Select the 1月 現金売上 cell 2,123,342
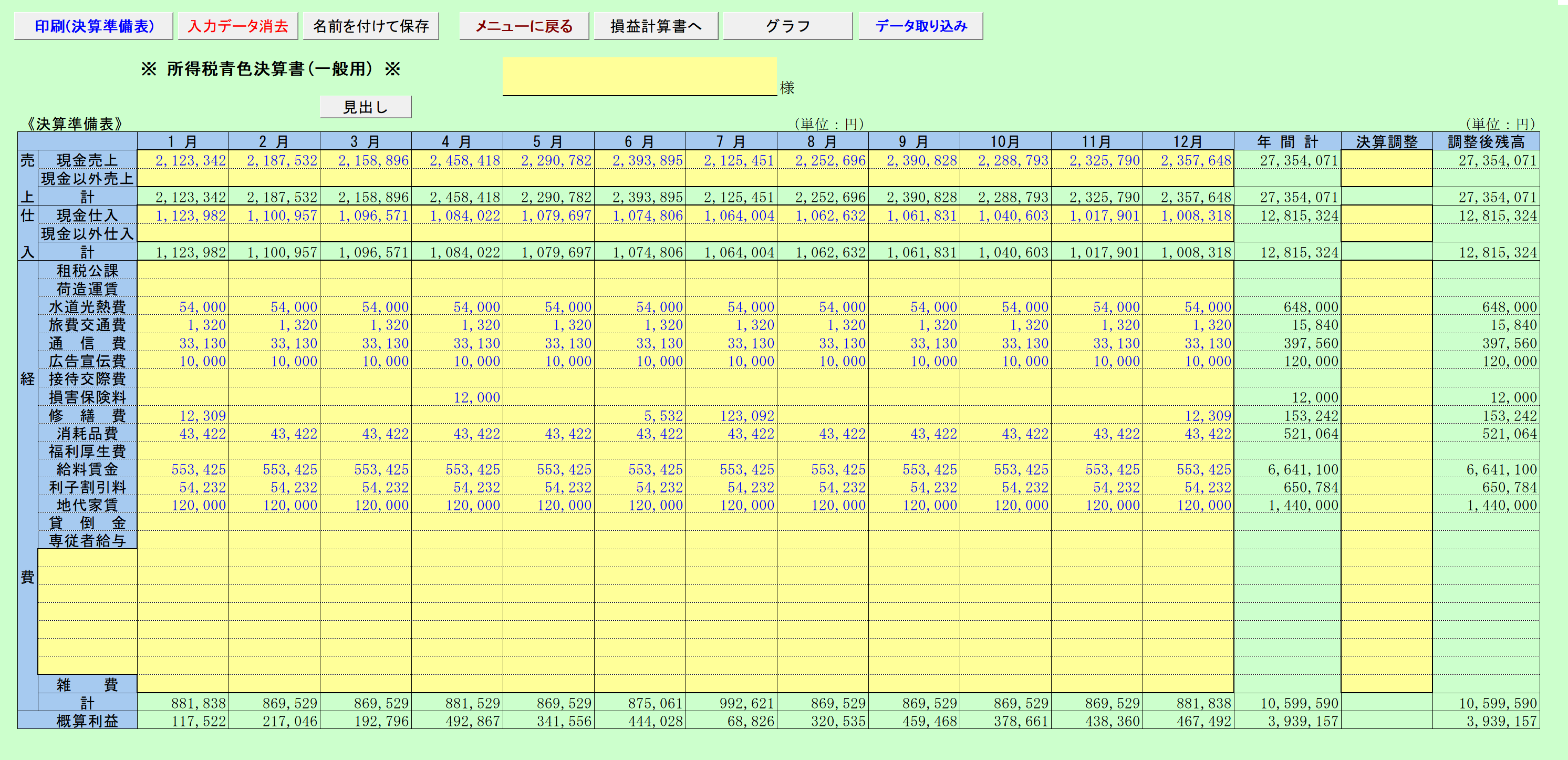 tap(183, 160)
